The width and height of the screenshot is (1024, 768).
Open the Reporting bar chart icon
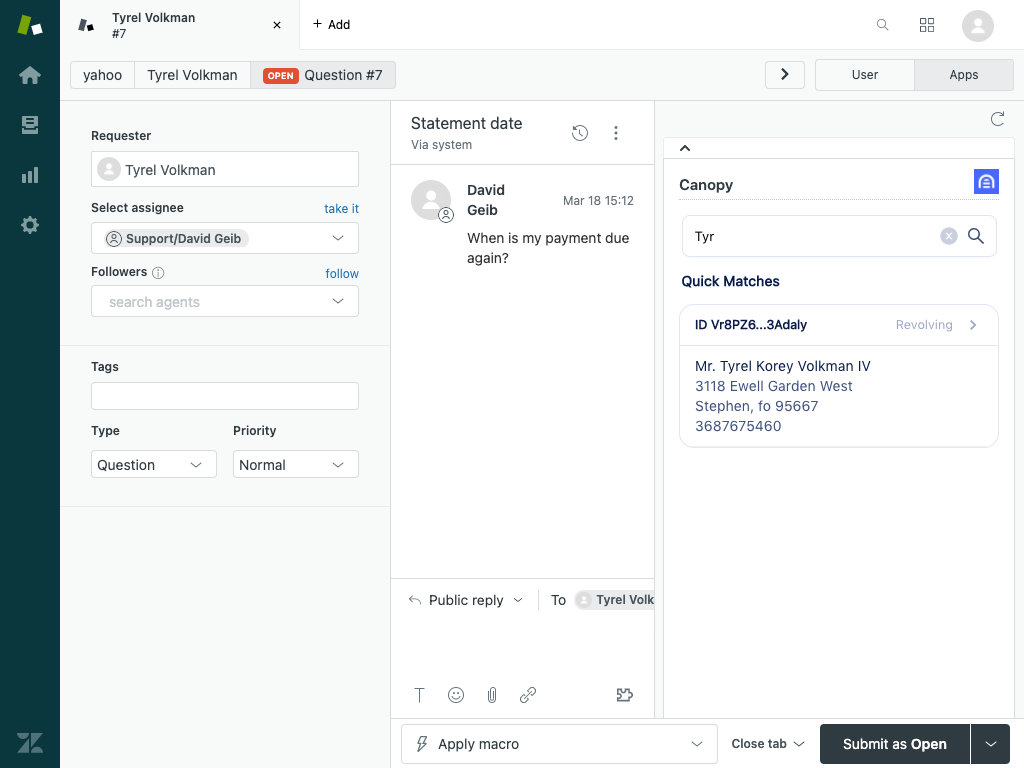click(30, 175)
